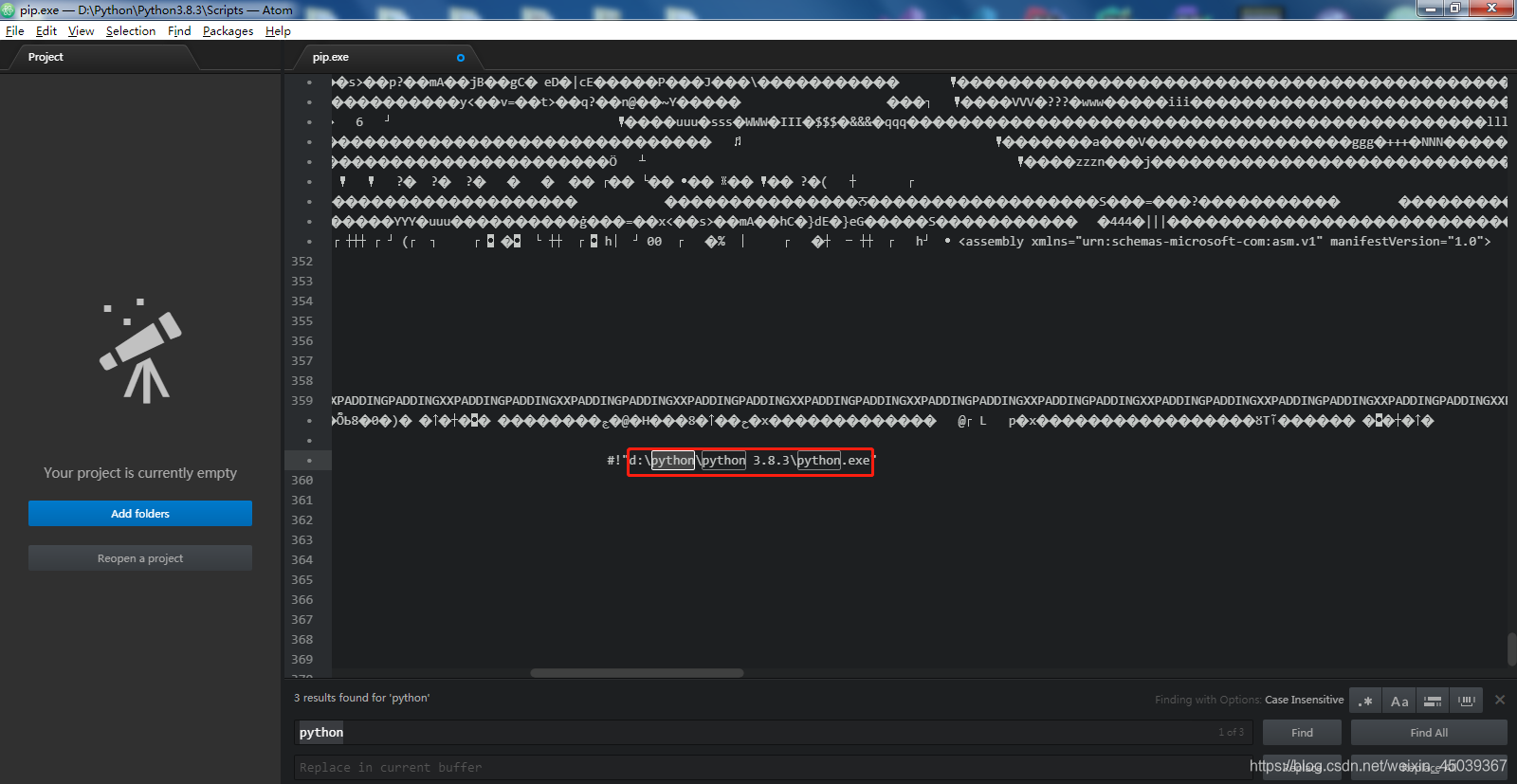Open the Help menu
The width and height of the screenshot is (1517, 784).
(x=278, y=31)
